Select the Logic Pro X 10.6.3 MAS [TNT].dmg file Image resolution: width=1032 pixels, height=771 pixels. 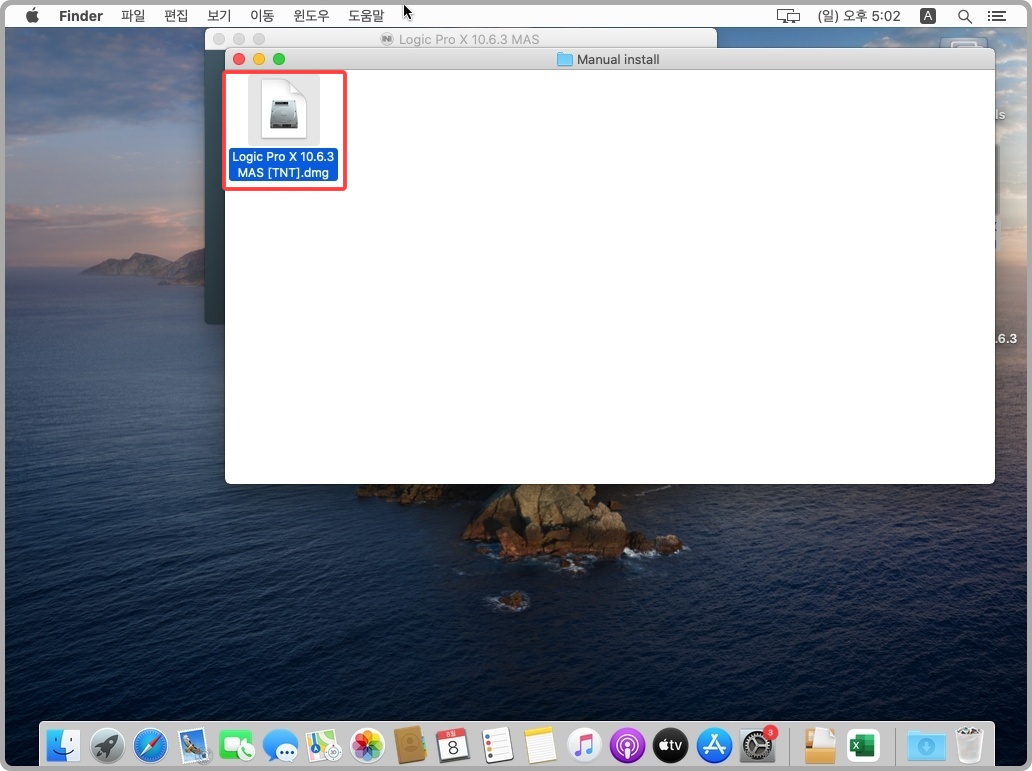tap(284, 129)
